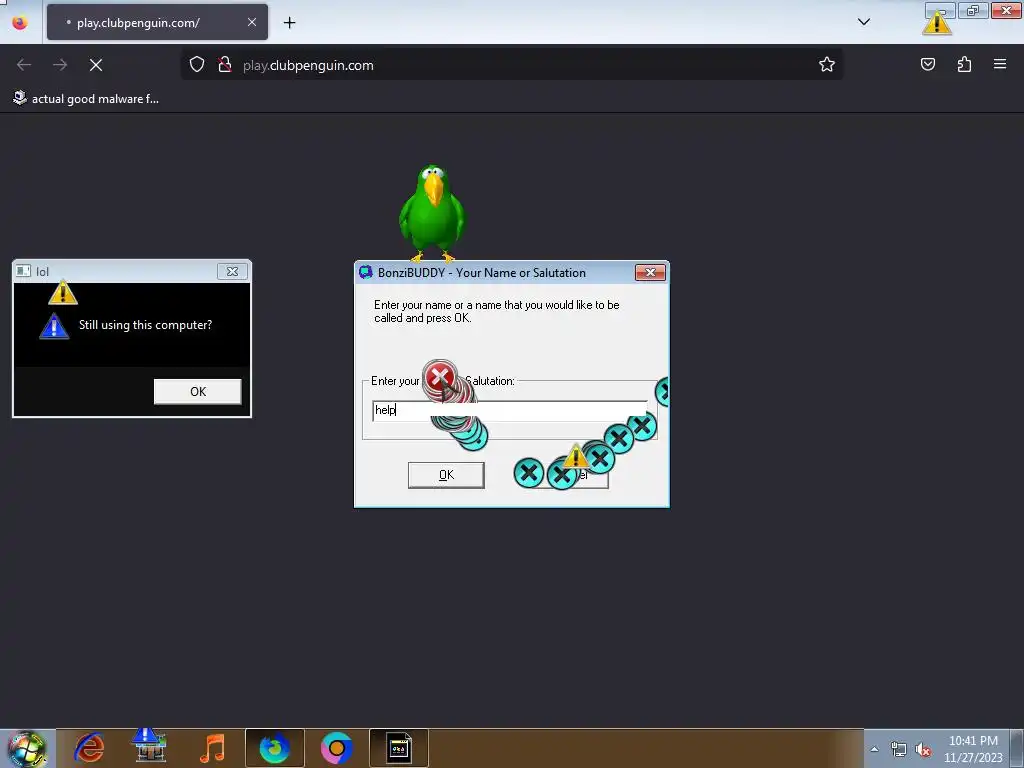Close the BonziBUDDY name dialog
The height and width of the screenshot is (768, 1024).
coord(650,272)
